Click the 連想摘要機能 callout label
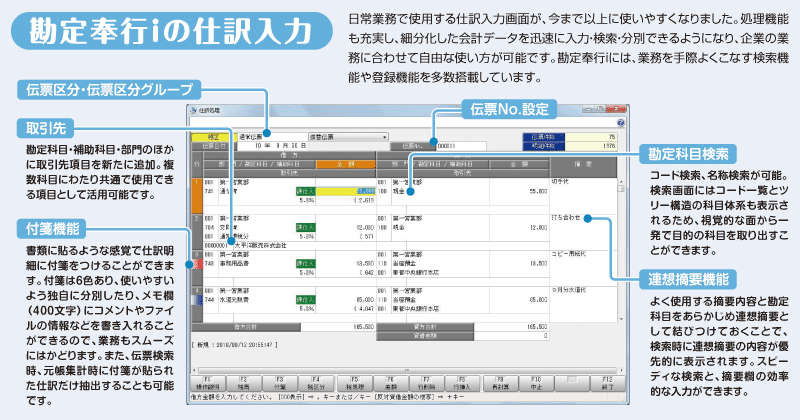The height and width of the screenshot is (420, 800). pos(688,279)
